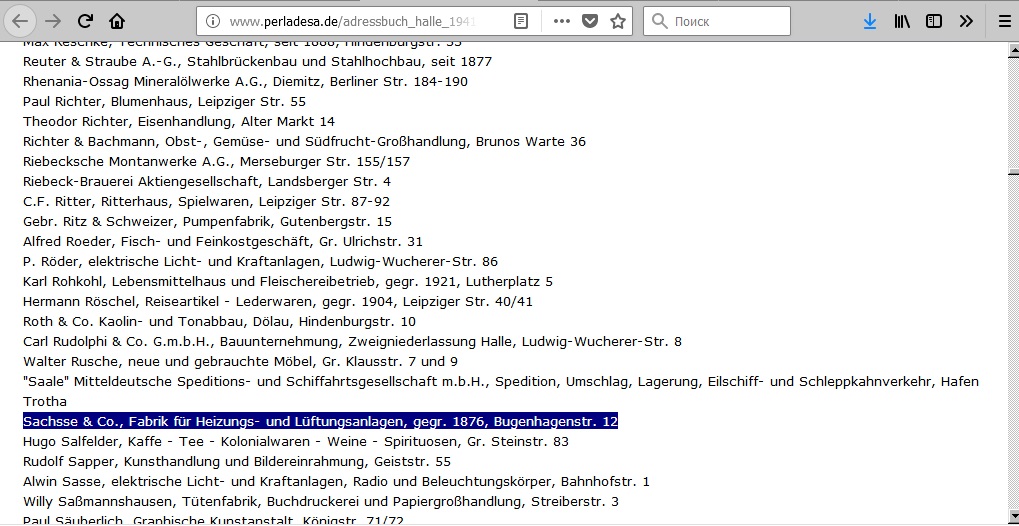The image size is (1019, 526).
Task: Show site information for perladesa.de
Action: pos(211,21)
